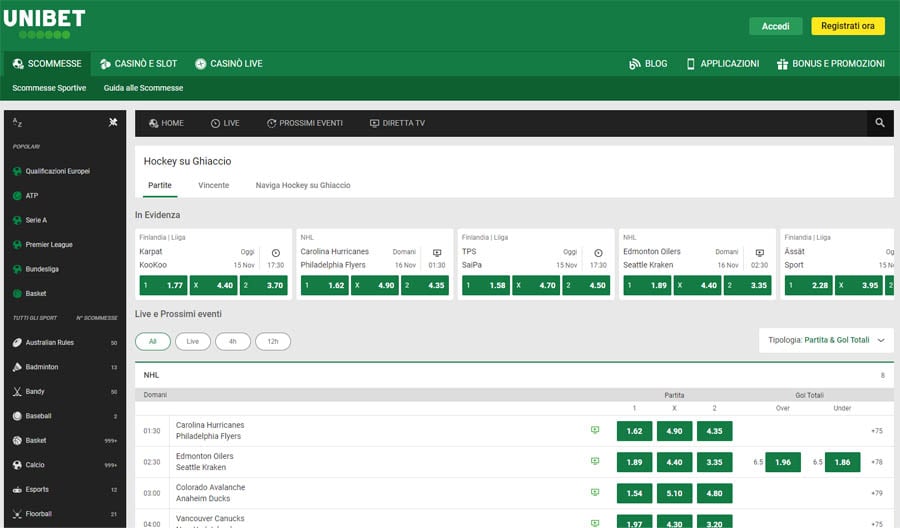Viewport: 900px width, 528px height.
Task: Open Prossimi Eventi in nav bar
Action: (305, 123)
